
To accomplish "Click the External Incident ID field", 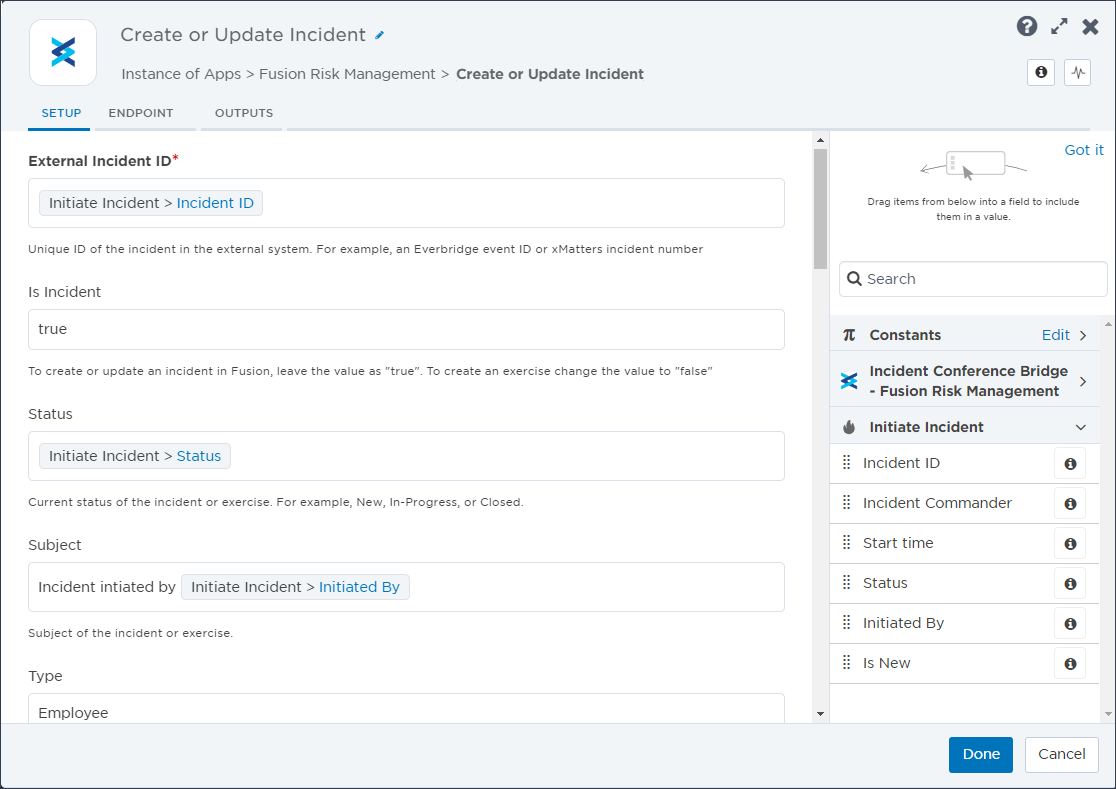I will 406,203.
